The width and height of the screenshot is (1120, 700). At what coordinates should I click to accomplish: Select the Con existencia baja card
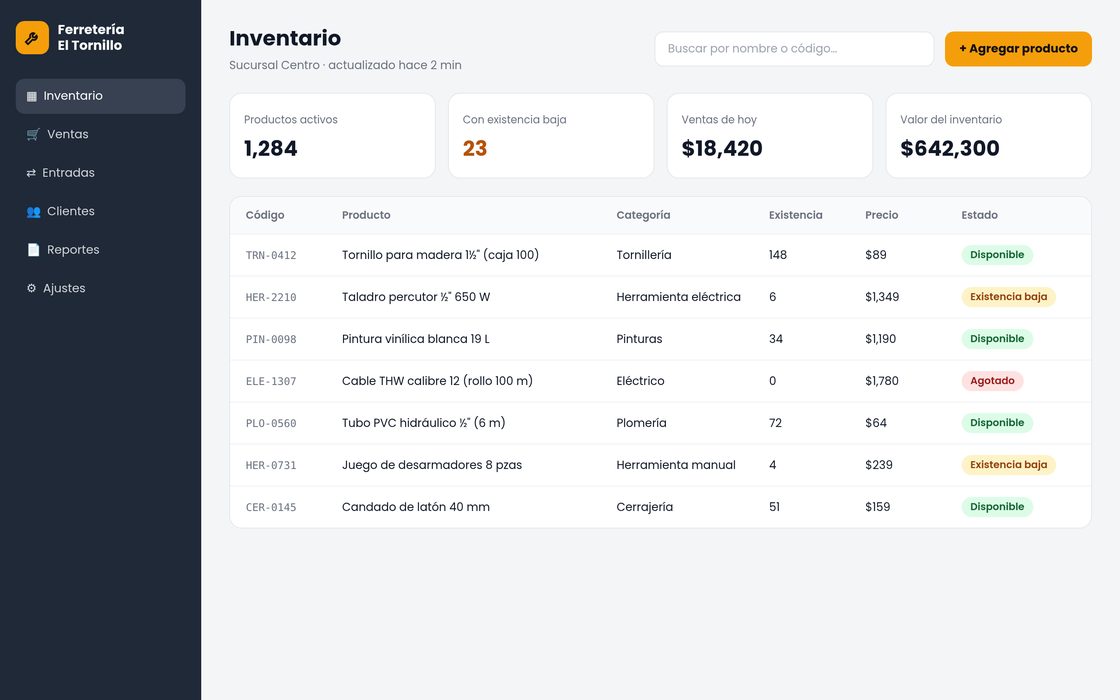pyautogui.click(x=551, y=136)
